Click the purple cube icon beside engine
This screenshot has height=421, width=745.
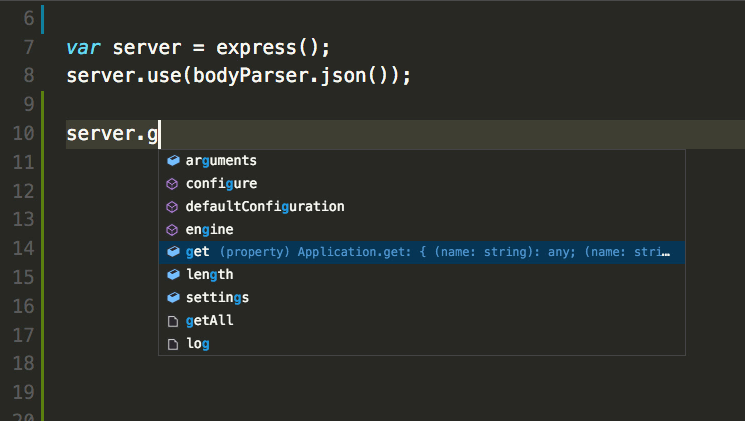pos(172,230)
